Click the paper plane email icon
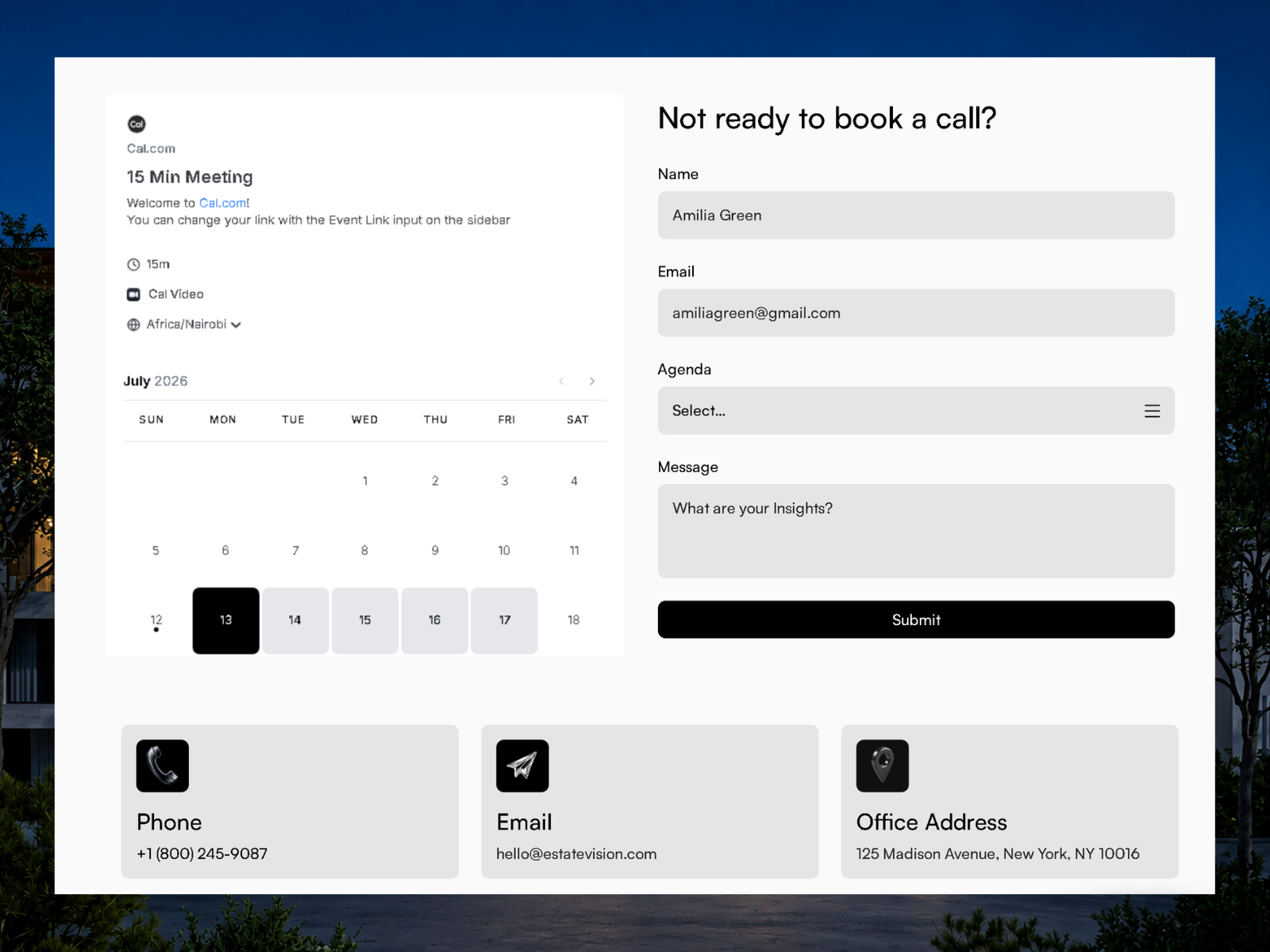 click(522, 766)
